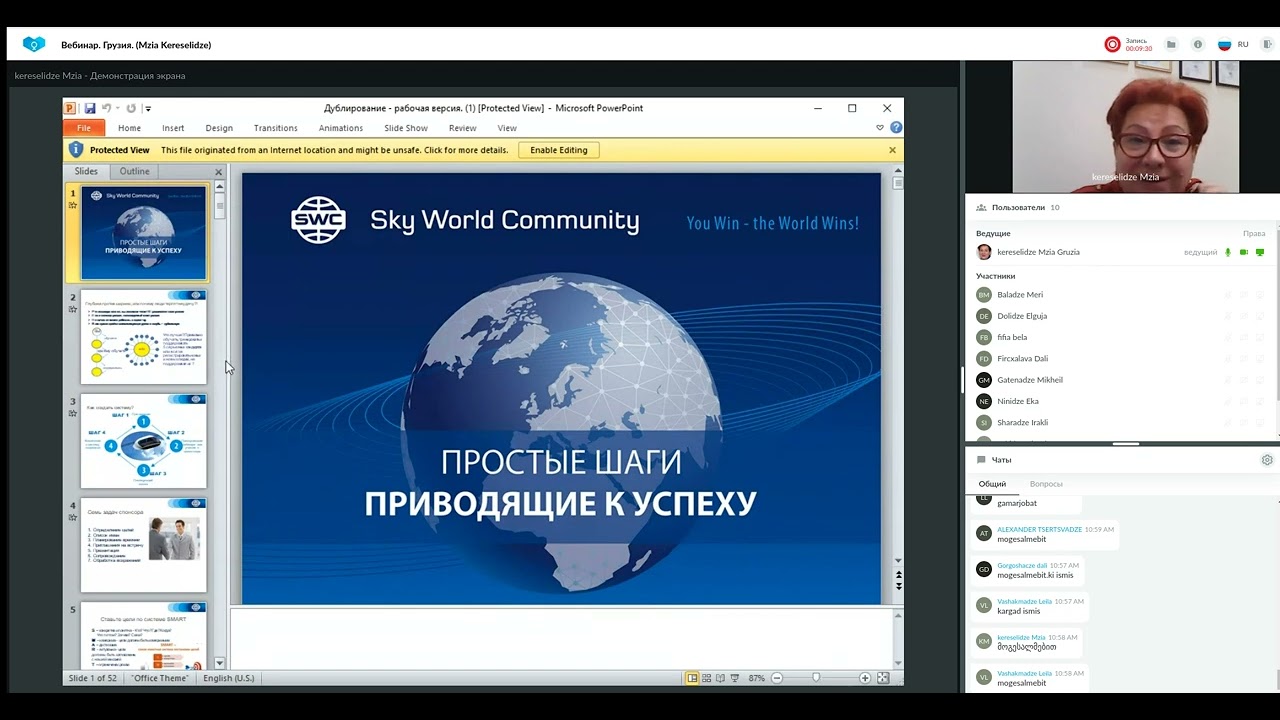Select slide 3 thumbnail with step diagram

click(144, 441)
